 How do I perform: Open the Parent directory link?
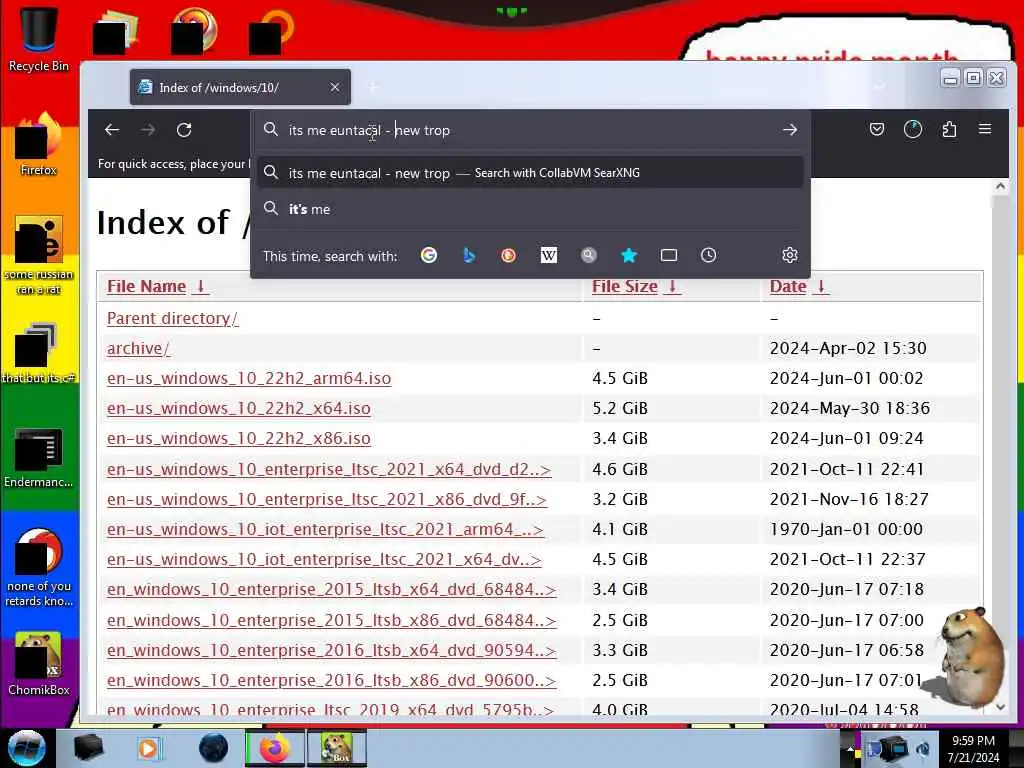tap(172, 318)
